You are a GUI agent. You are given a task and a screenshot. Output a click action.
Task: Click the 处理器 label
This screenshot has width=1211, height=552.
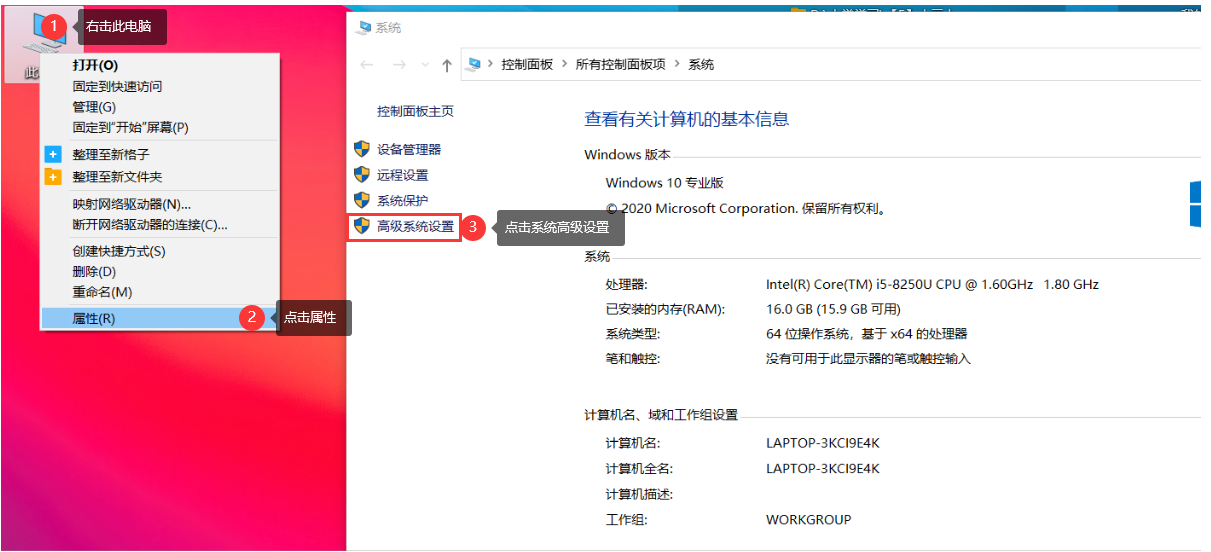click(626, 284)
